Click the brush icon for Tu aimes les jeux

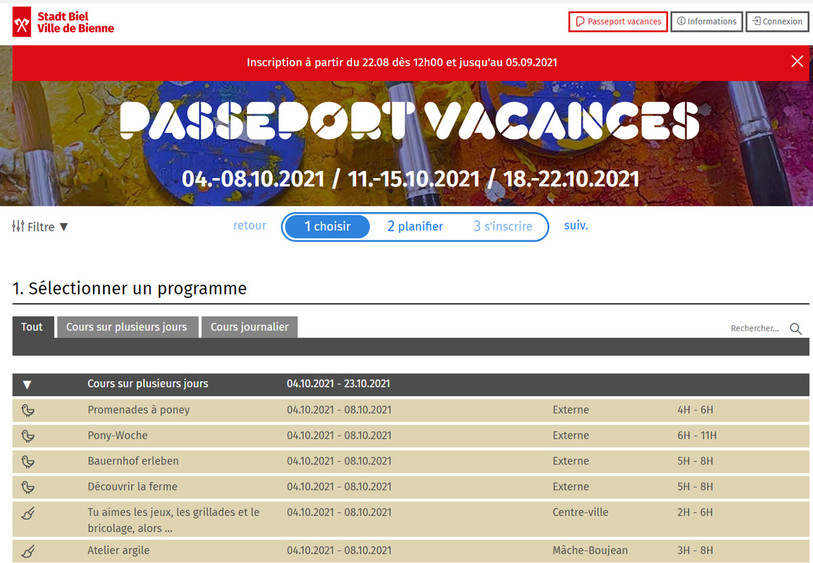[28, 514]
